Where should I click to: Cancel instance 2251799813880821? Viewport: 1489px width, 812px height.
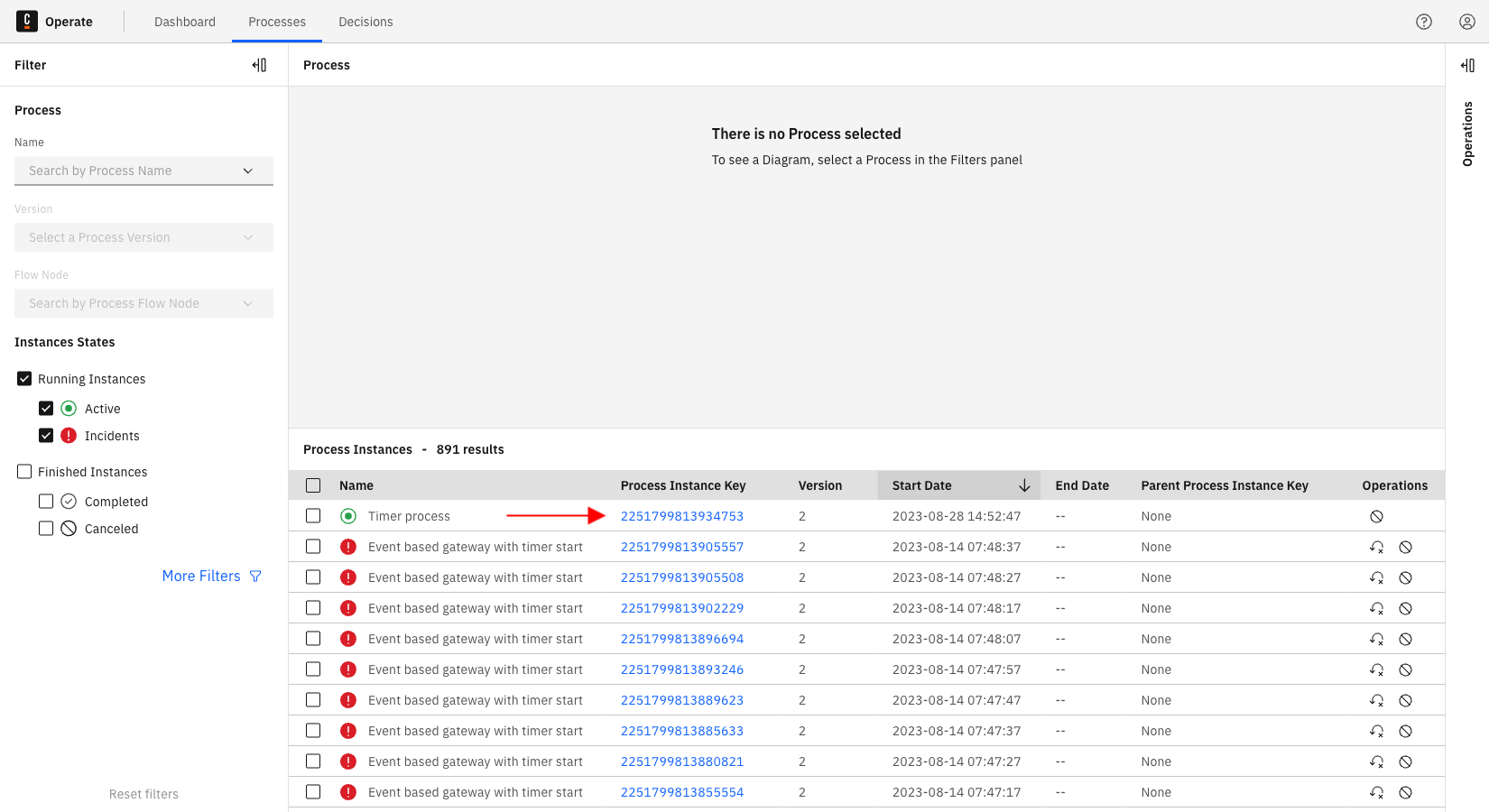1405,761
